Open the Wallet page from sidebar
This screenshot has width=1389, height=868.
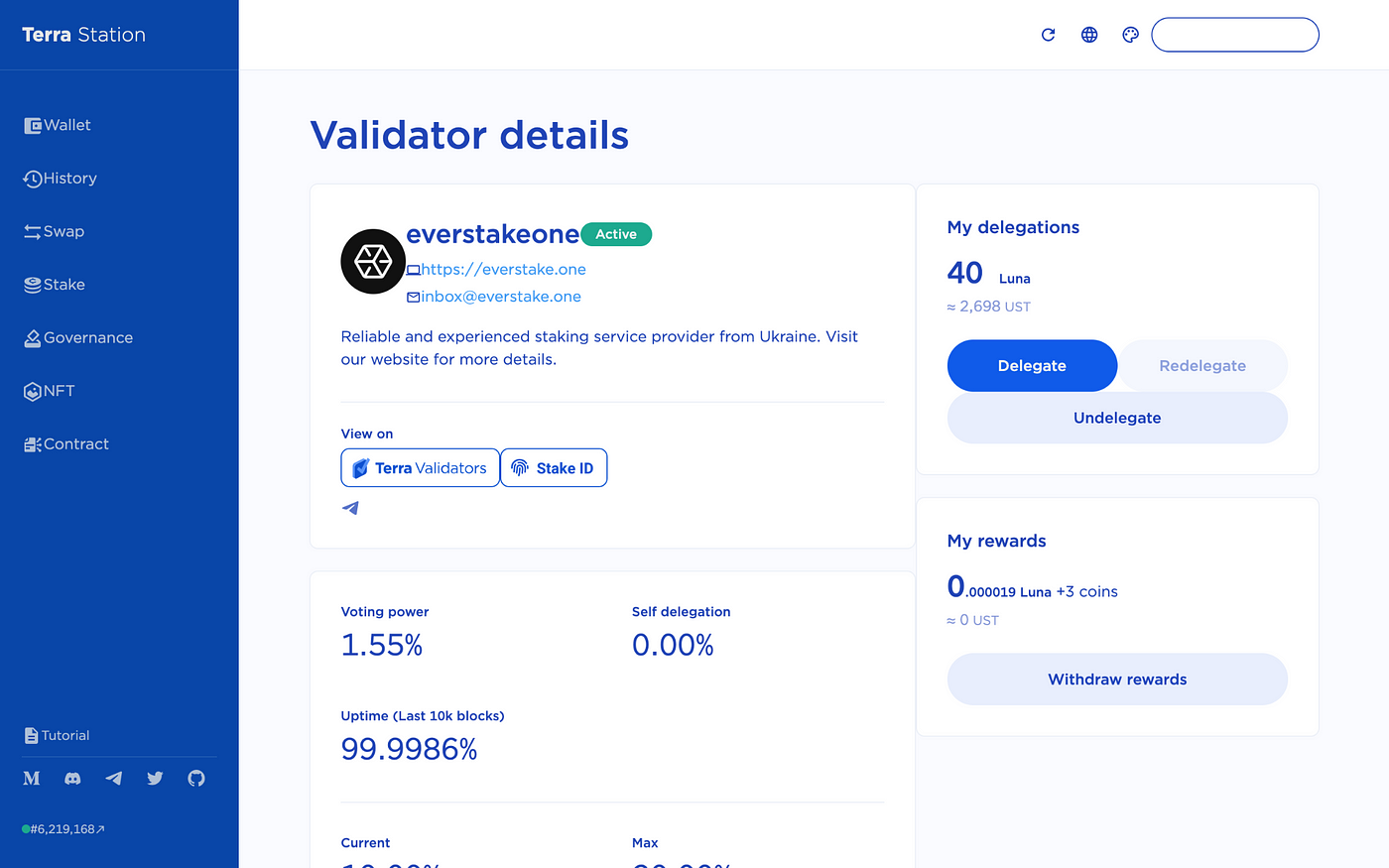pos(58,125)
